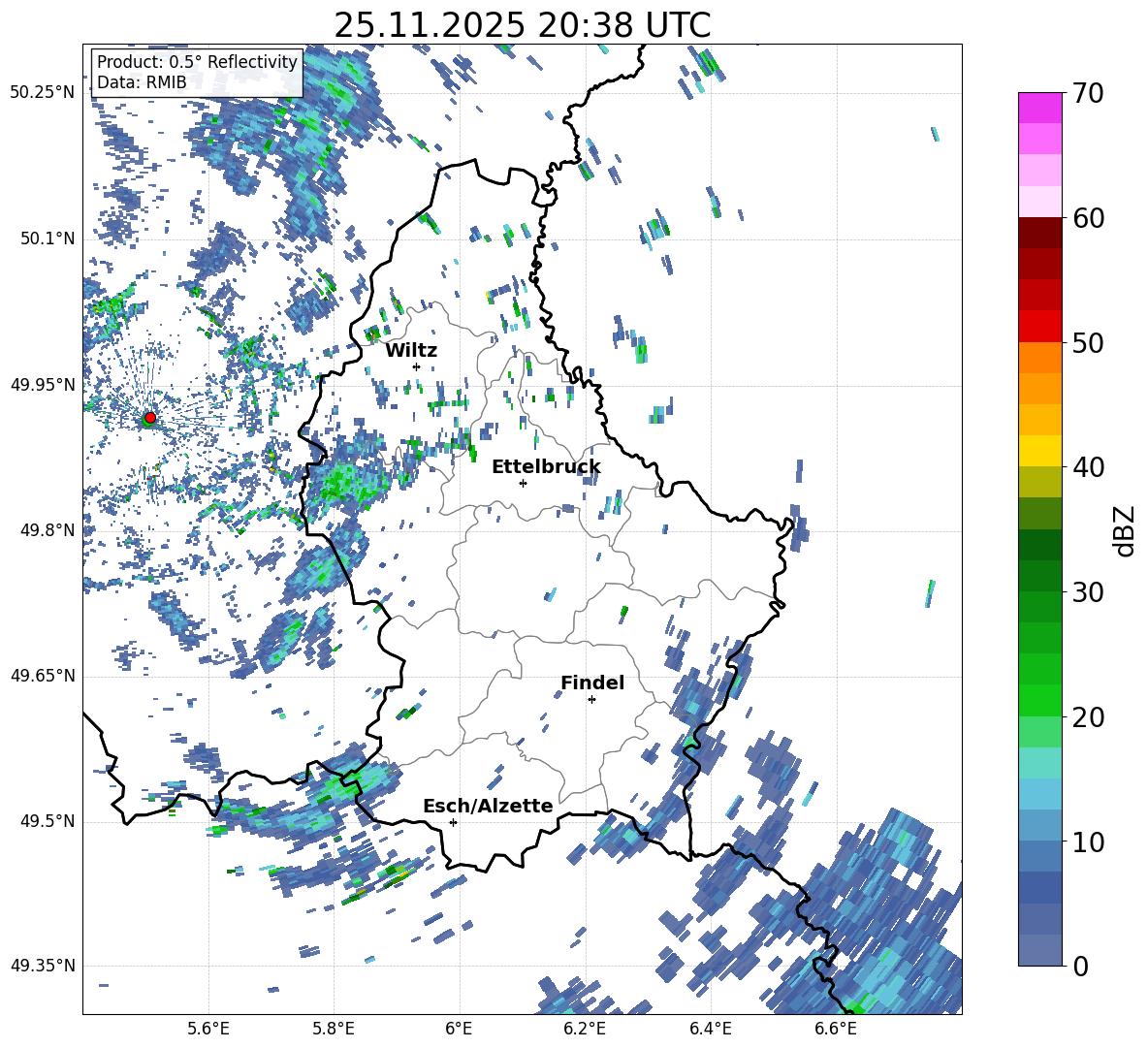1148x1048 pixels.
Task: Click the 6.4°E longitude label
Action: [x=710, y=1030]
